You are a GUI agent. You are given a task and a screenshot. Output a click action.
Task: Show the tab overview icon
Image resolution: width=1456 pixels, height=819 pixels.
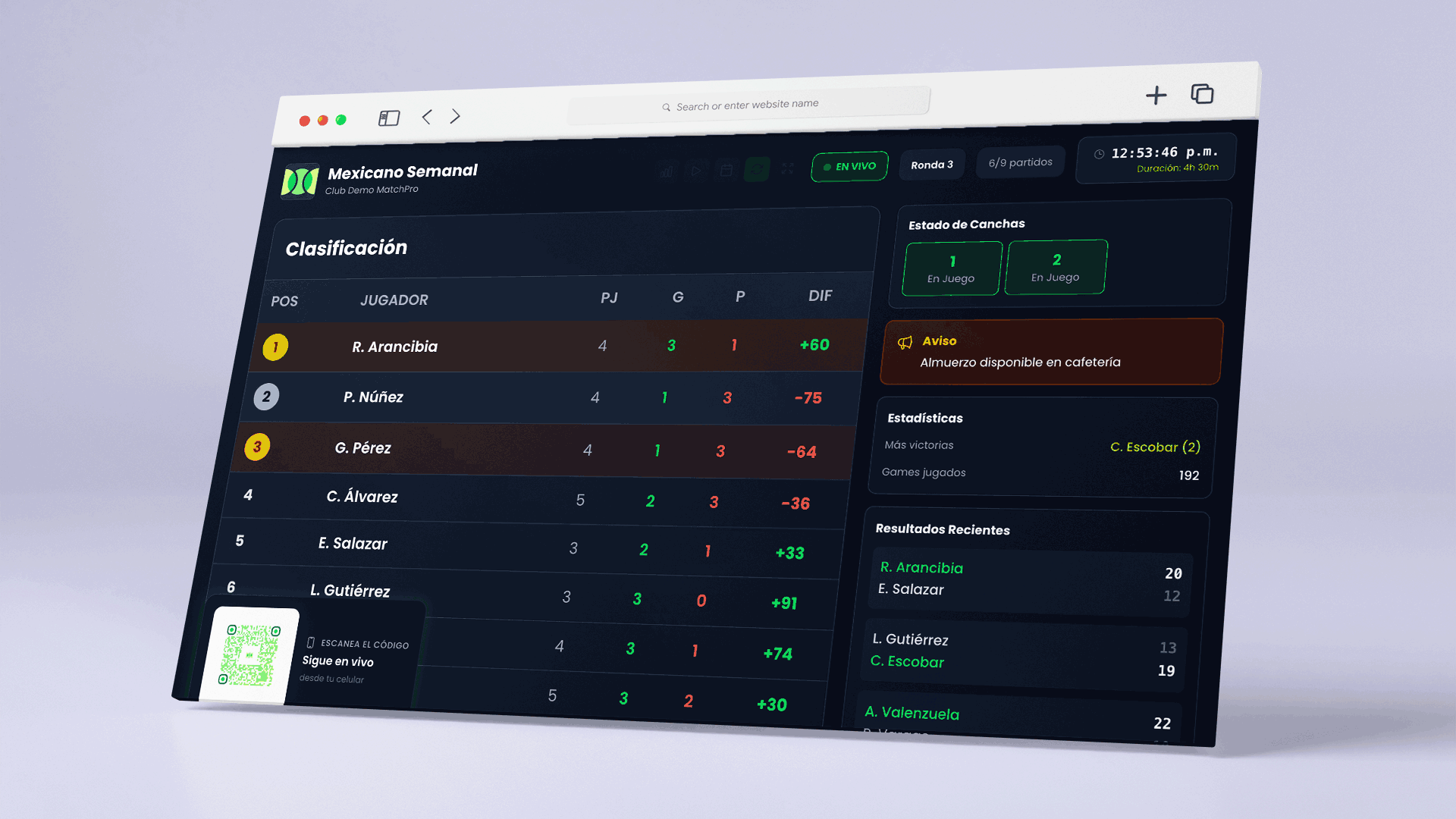(1202, 93)
